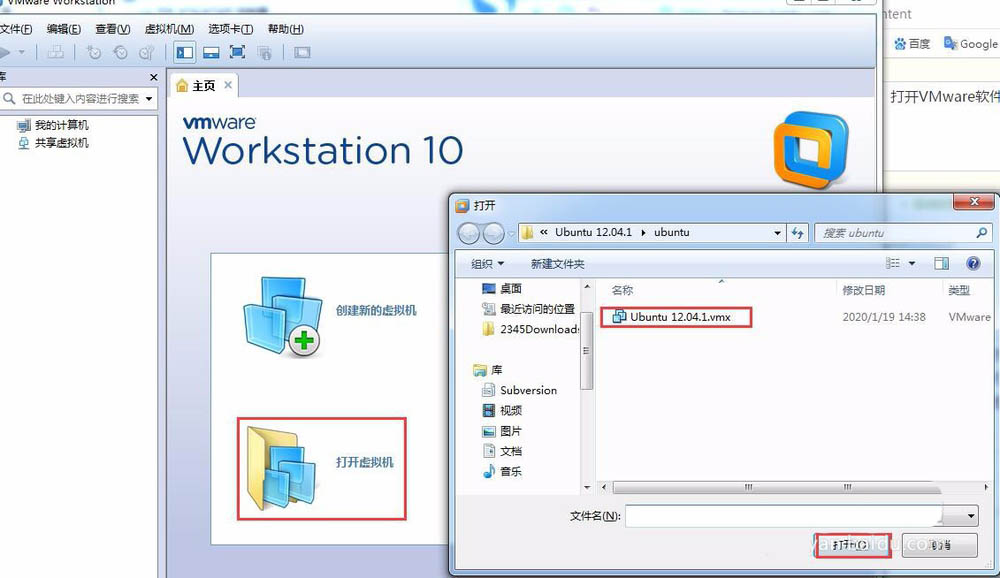Open the library search dropdown arrow
1000x578 pixels.
149,99
